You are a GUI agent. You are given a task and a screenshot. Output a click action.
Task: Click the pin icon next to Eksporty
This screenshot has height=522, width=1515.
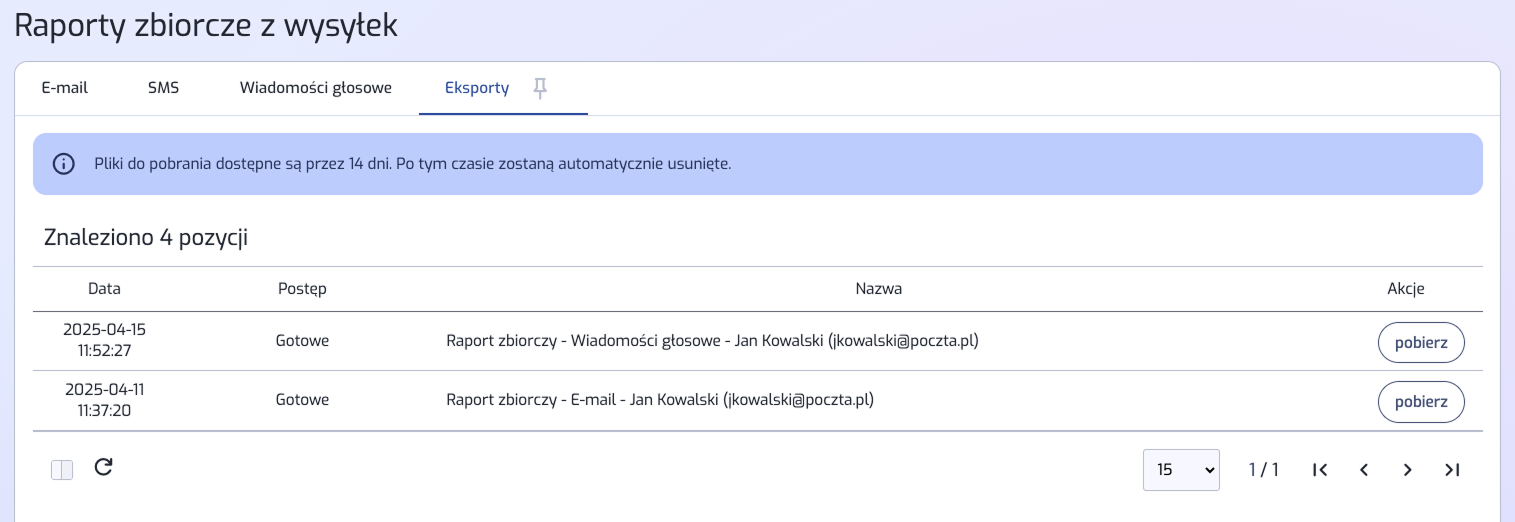[540, 89]
